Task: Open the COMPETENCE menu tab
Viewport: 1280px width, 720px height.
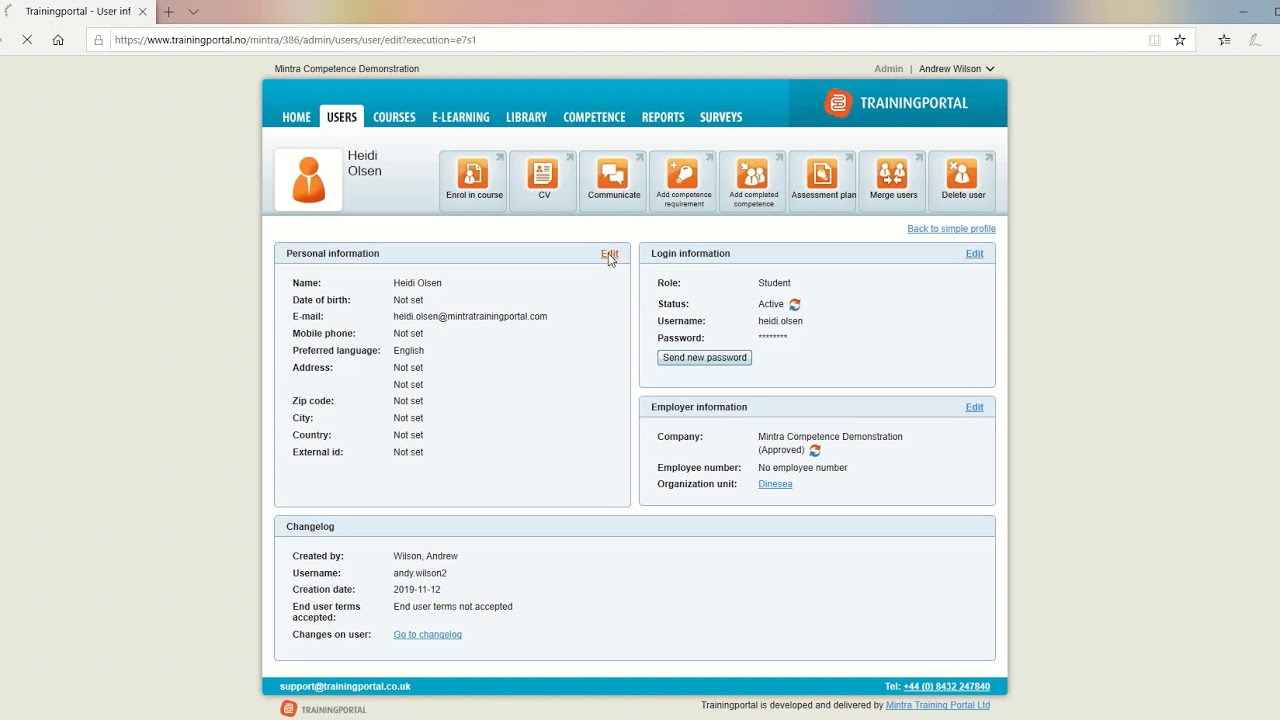Action: 594,117
